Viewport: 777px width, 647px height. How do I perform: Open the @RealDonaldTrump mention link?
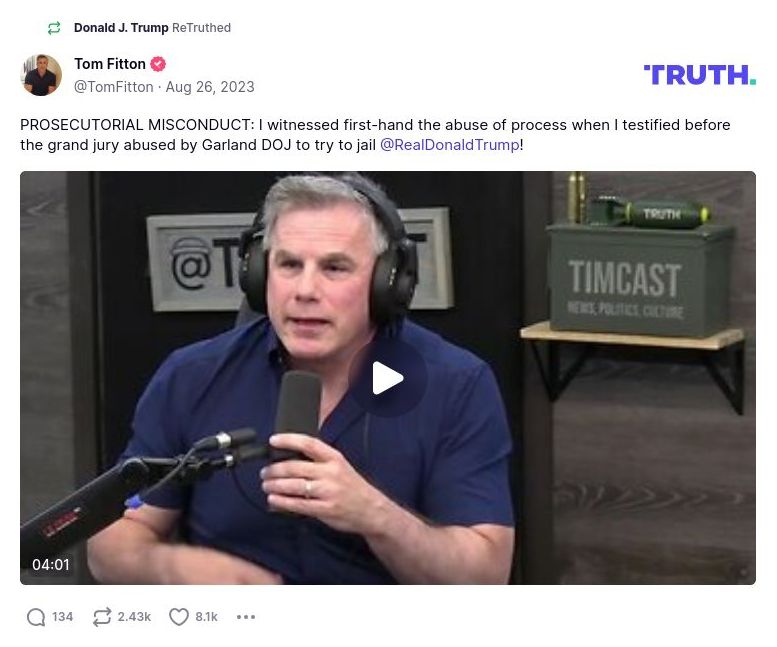coord(450,145)
